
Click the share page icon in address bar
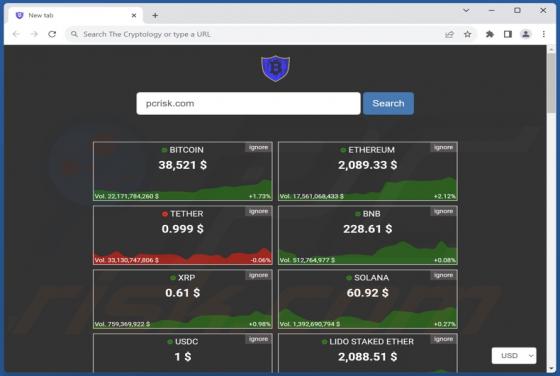click(449, 34)
